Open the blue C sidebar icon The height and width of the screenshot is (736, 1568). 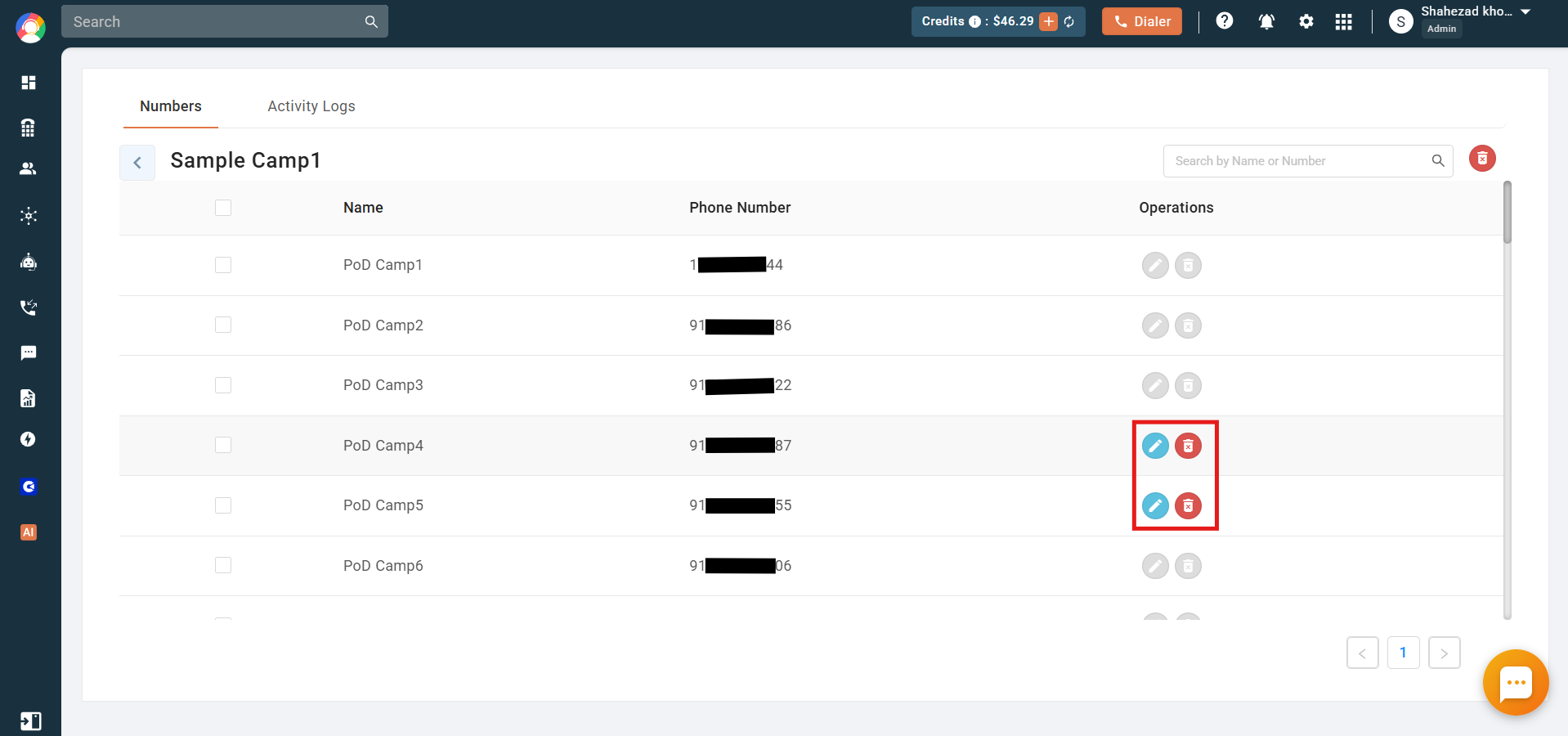(29, 487)
